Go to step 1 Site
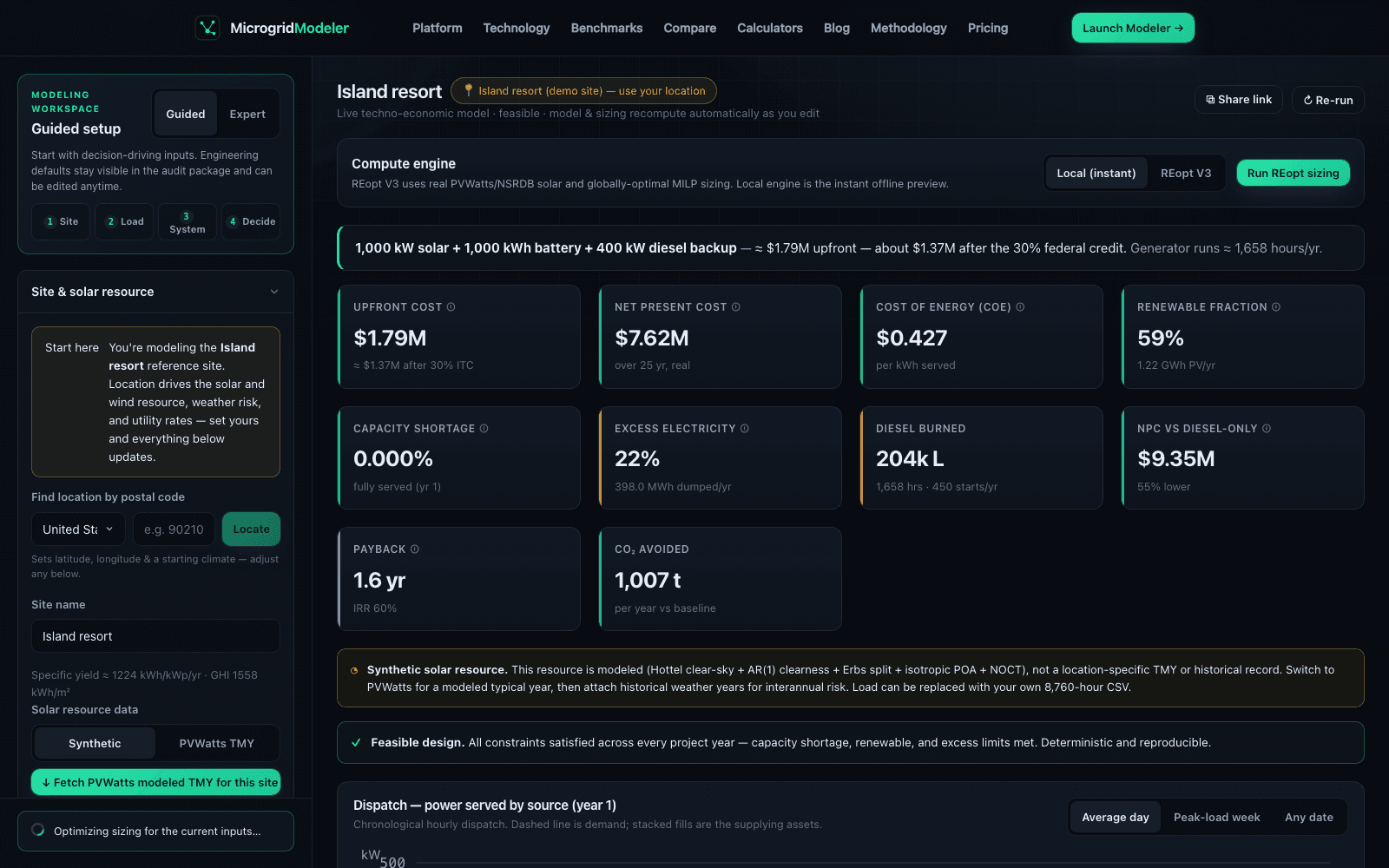 coord(61,221)
